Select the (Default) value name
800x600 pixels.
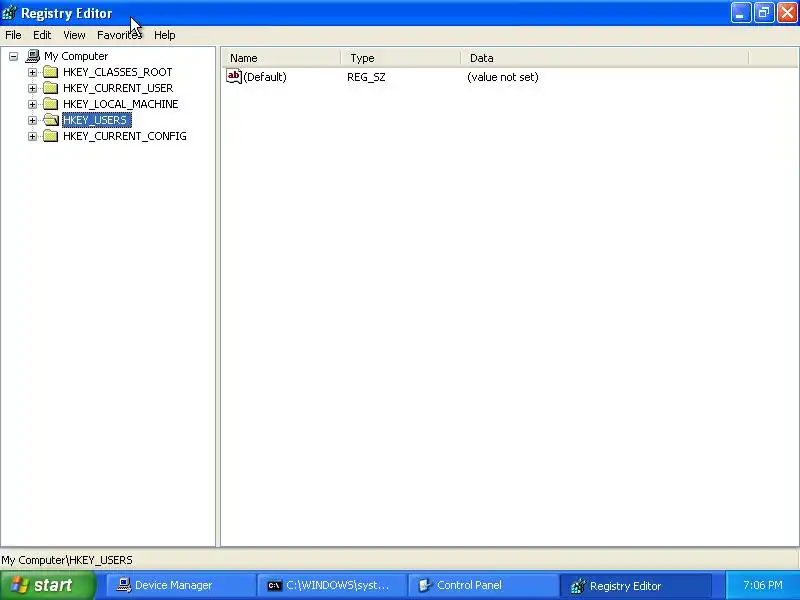click(x=265, y=77)
